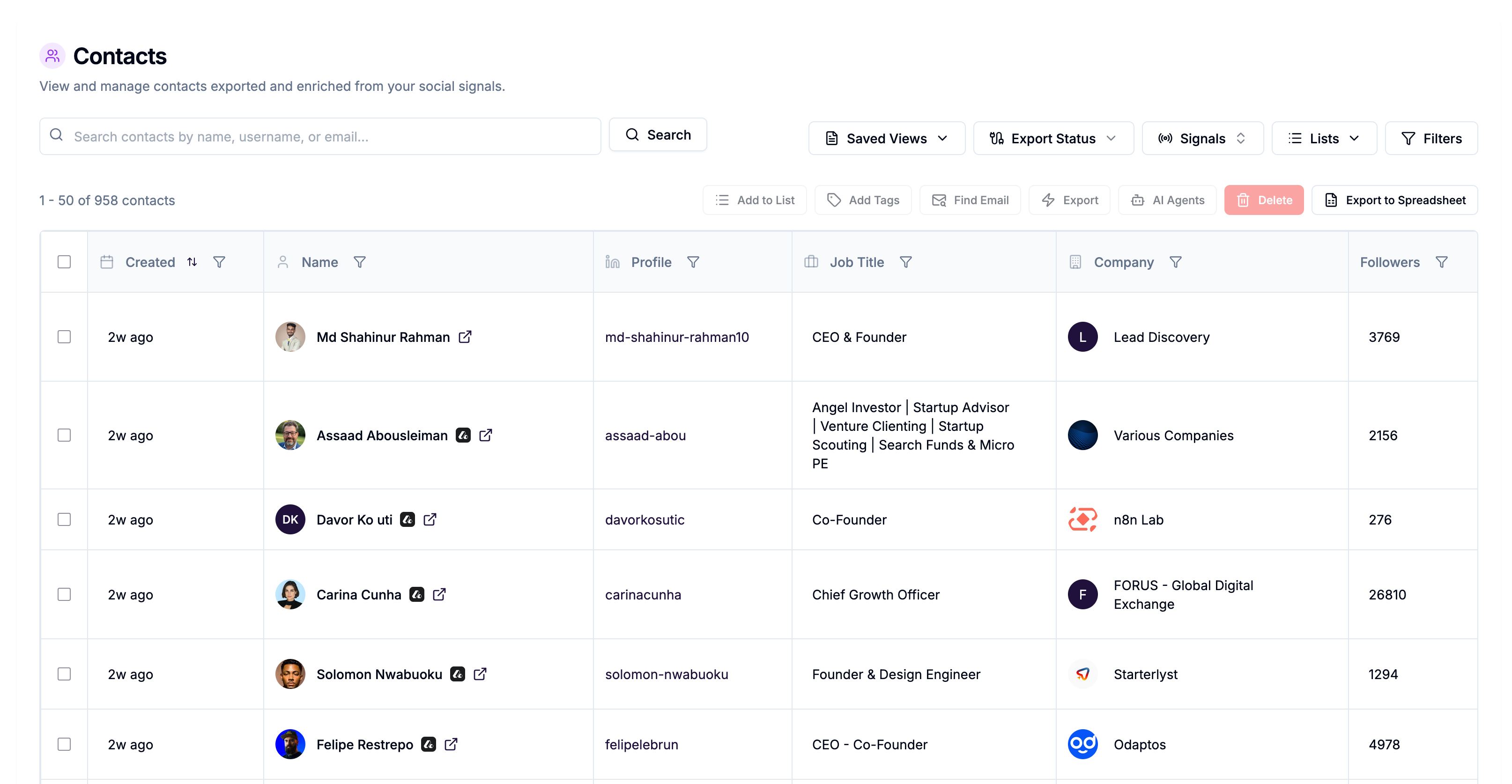Viewport: 1512px width, 784px height.
Task: Click the Filters button
Action: [1431, 139]
